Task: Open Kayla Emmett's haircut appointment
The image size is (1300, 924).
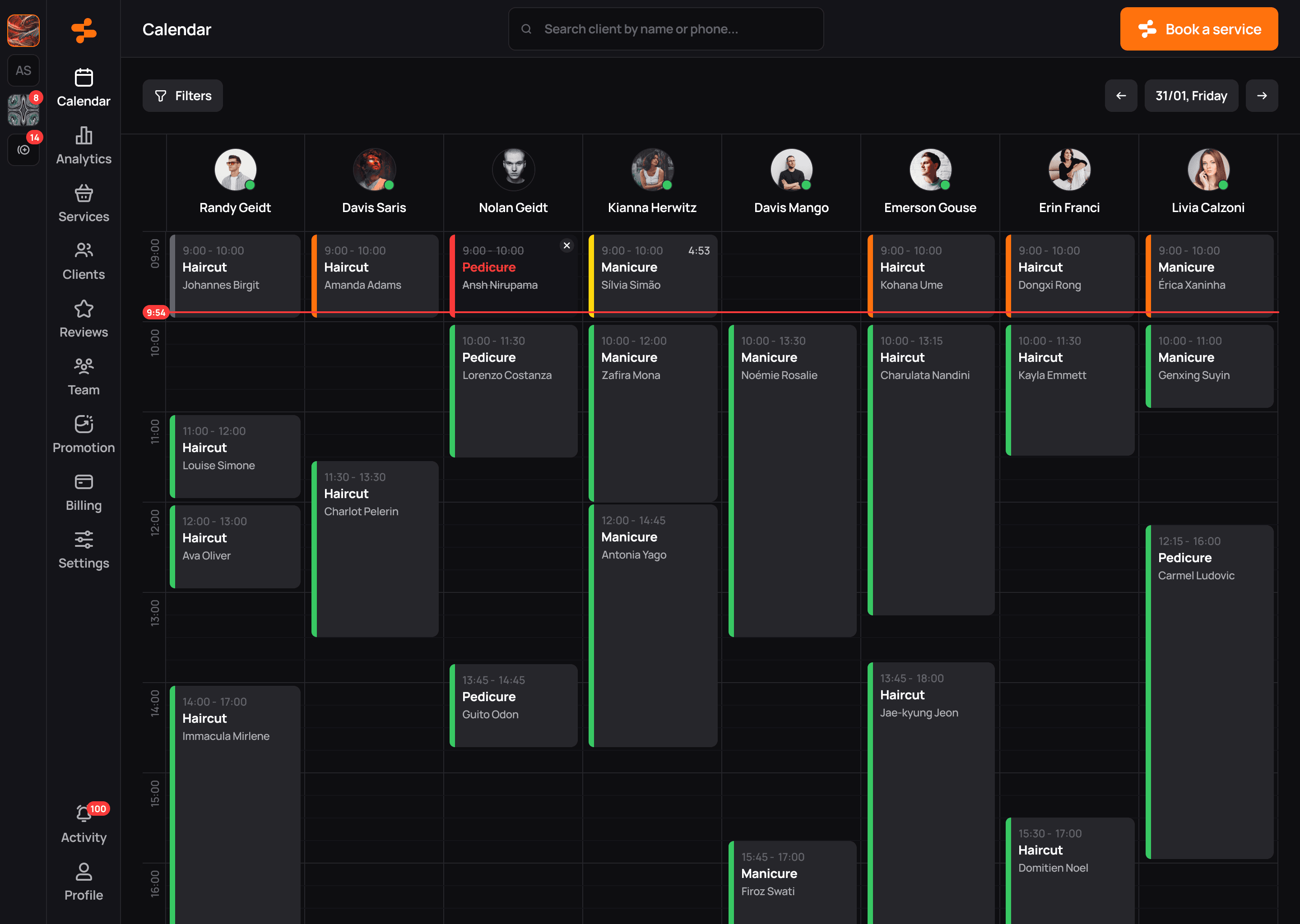Action: click(x=1070, y=390)
